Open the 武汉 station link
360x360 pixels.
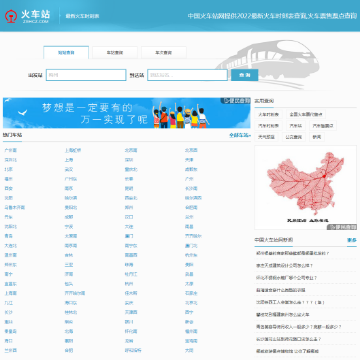pyautogui.click(x=69, y=169)
